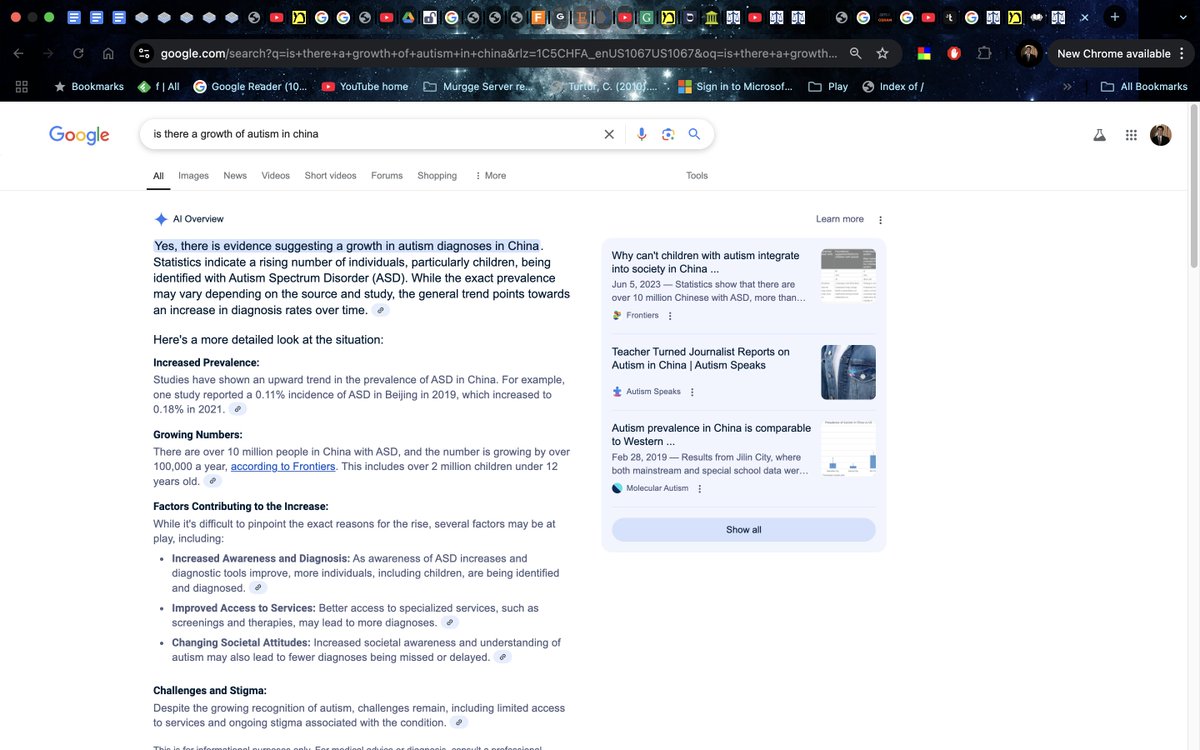Click the New Chrome available button
Screen dimensions: 1200x750
click(1118, 54)
